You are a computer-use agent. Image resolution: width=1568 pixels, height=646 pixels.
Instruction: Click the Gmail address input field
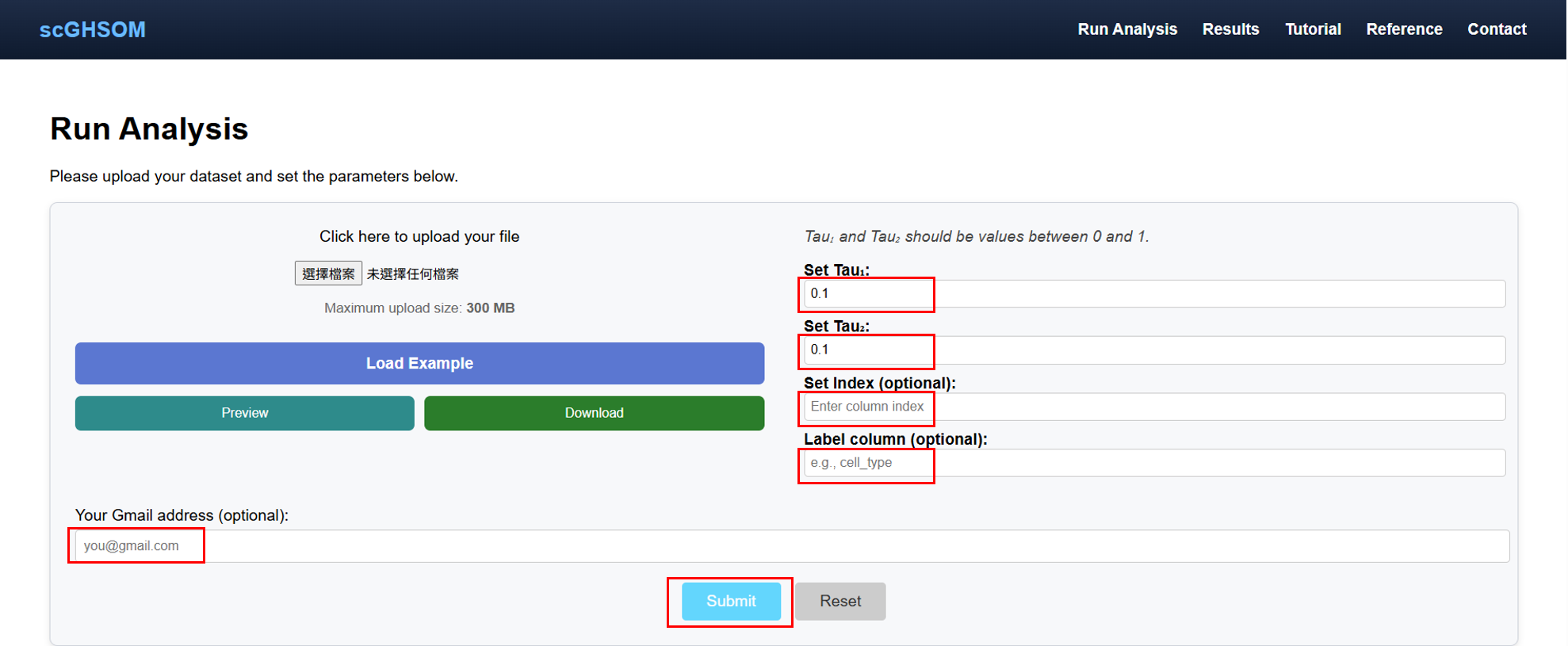[x=791, y=546]
